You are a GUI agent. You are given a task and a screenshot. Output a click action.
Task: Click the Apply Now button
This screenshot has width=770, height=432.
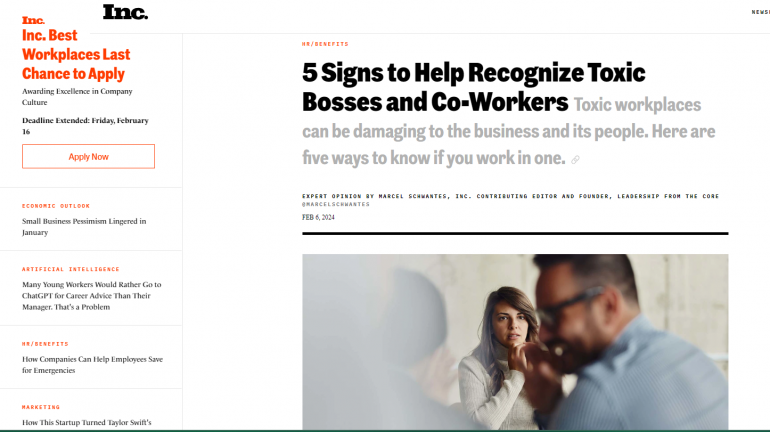tap(88, 157)
